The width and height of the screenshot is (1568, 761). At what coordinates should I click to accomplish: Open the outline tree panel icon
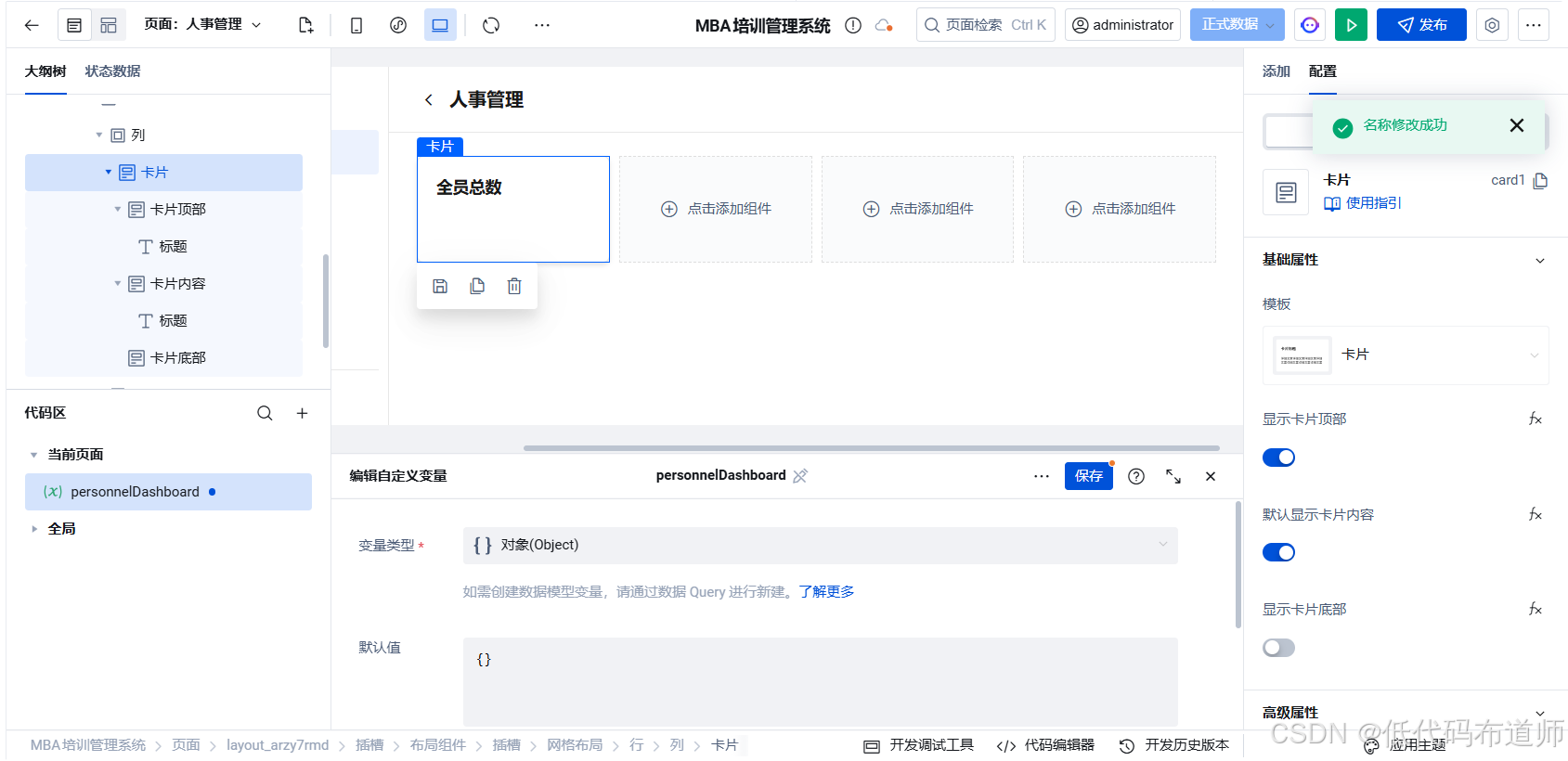(74, 25)
